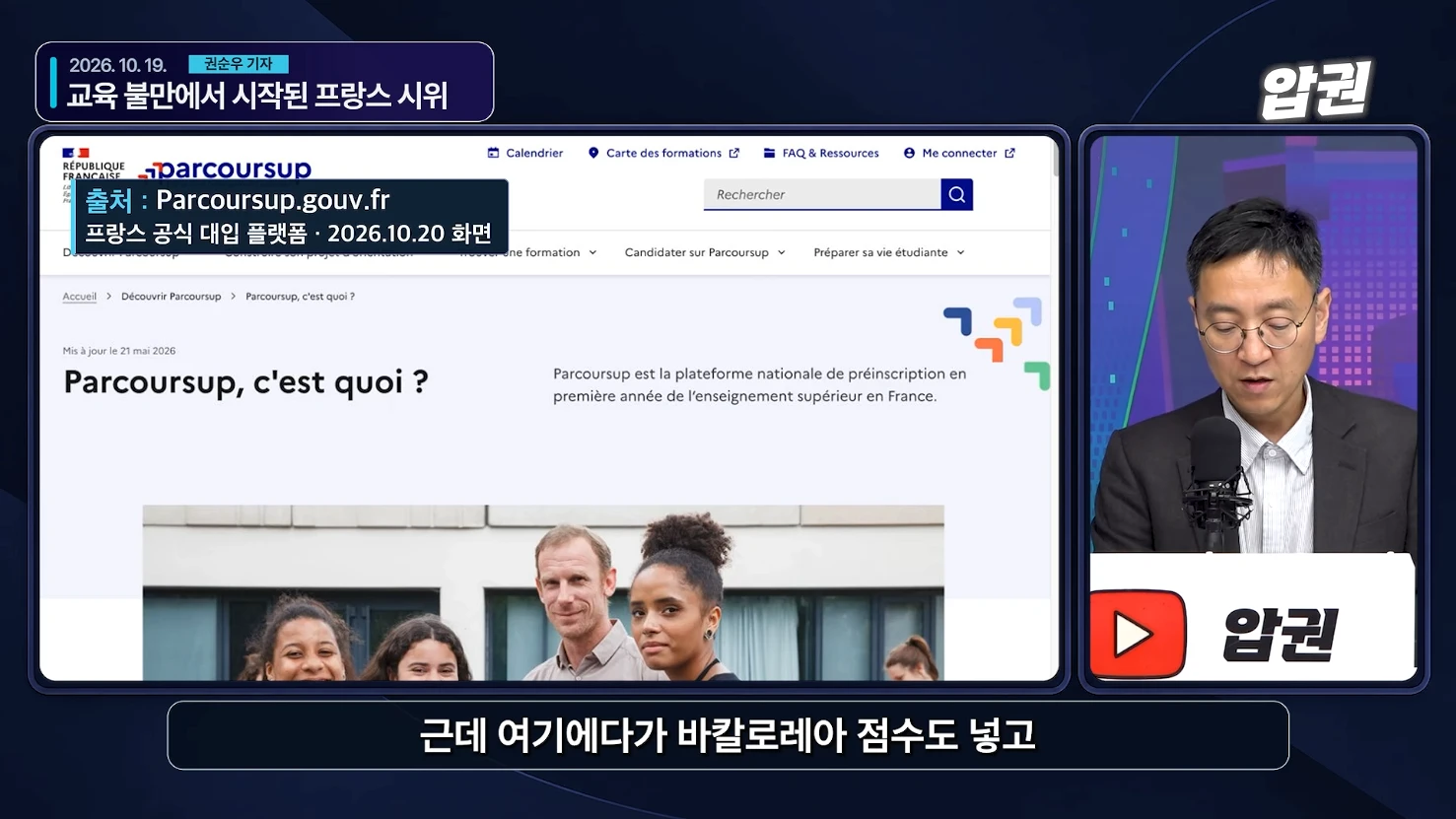Open Découvrir Parcoursup breadcrumb
This screenshot has width=1456, height=819.
[x=172, y=296]
